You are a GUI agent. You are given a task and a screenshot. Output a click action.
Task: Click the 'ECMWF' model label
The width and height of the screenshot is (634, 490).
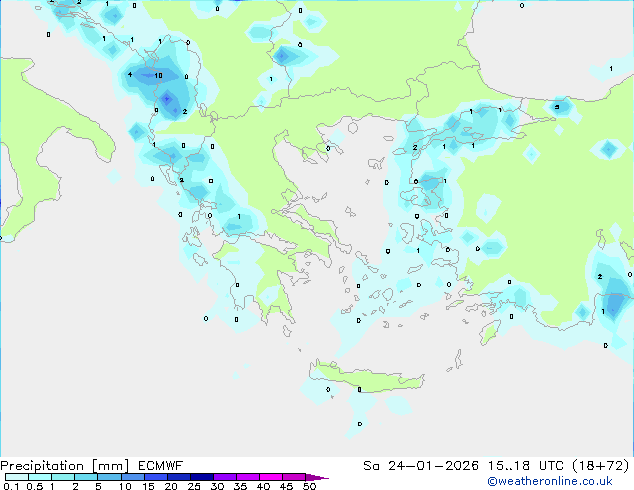(x=161, y=466)
